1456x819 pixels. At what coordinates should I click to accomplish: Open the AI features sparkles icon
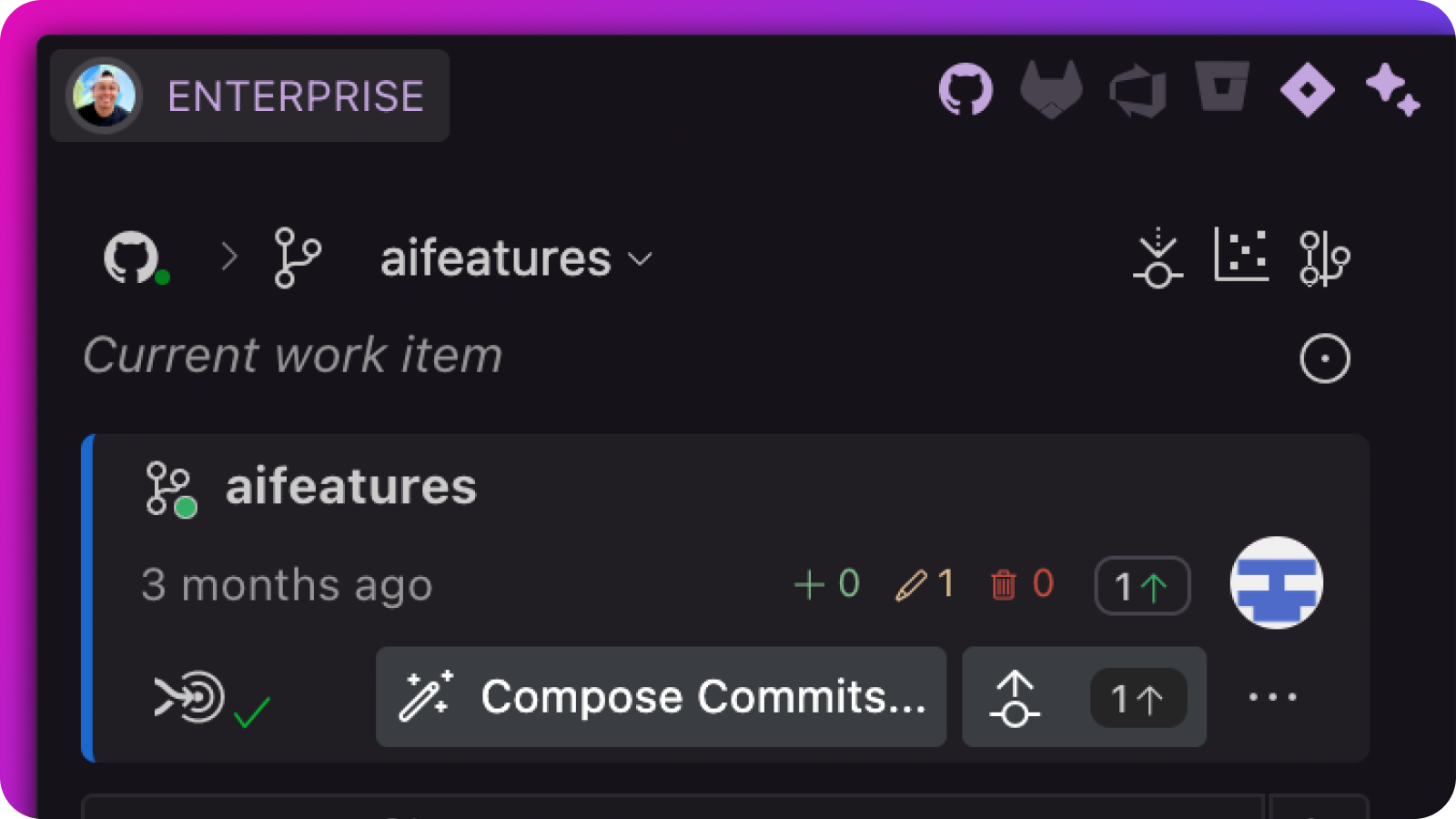click(1392, 91)
